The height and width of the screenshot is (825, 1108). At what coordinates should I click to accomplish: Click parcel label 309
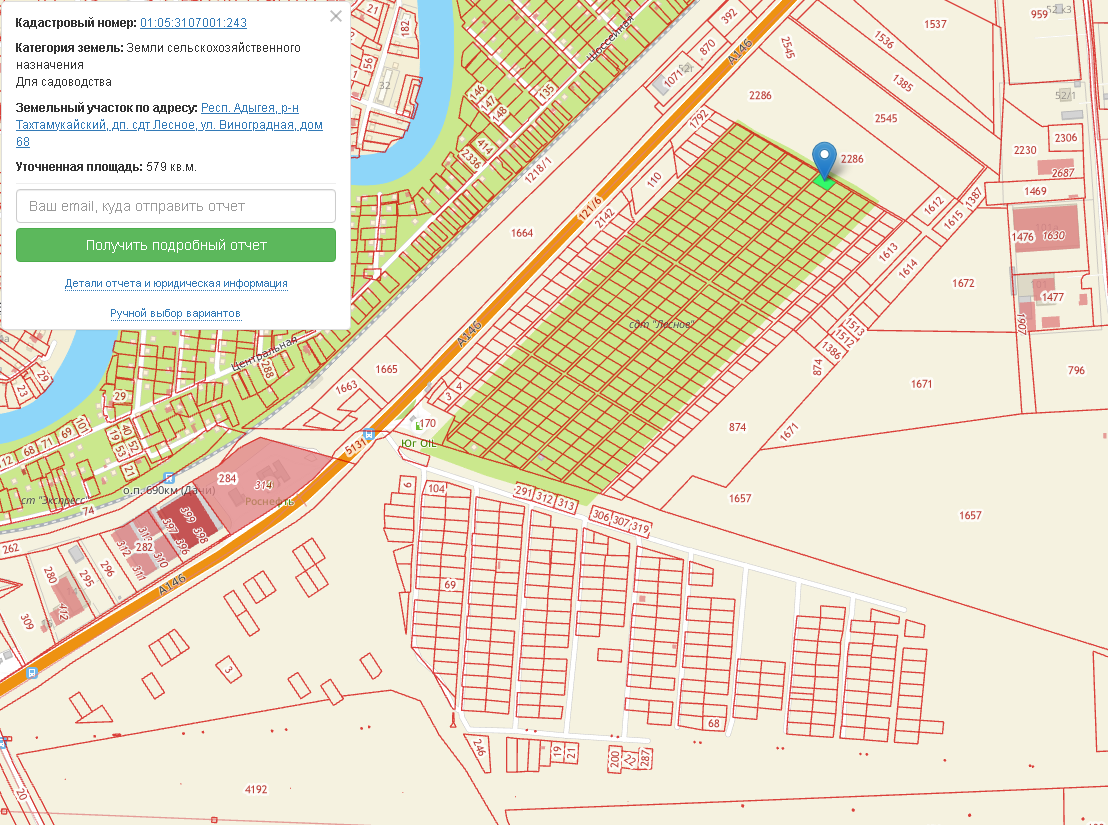click(27, 622)
